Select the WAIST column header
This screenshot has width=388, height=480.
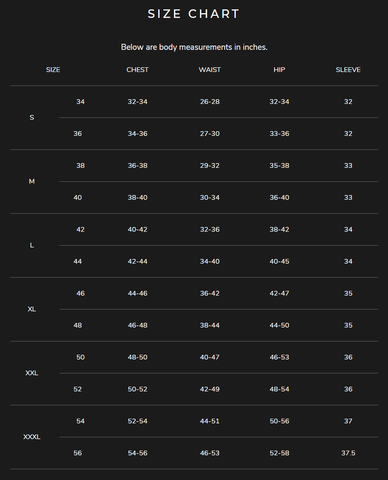pyautogui.click(x=210, y=70)
